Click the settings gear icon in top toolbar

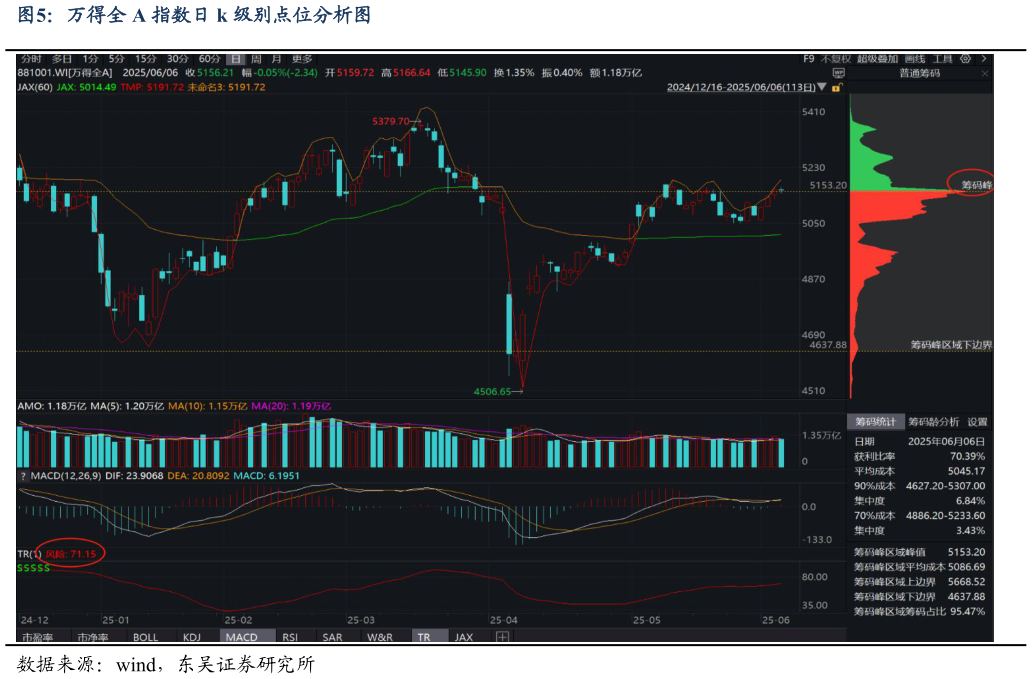click(966, 58)
